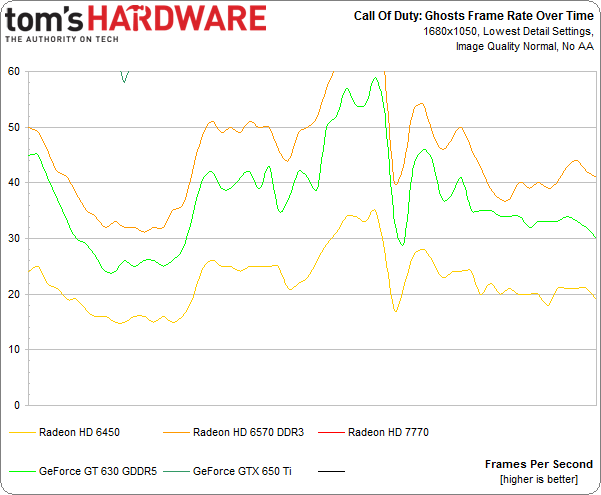Click 'The Authority on Tech' tagline
This screenshot has height=495, width=601.
[62, 39]
